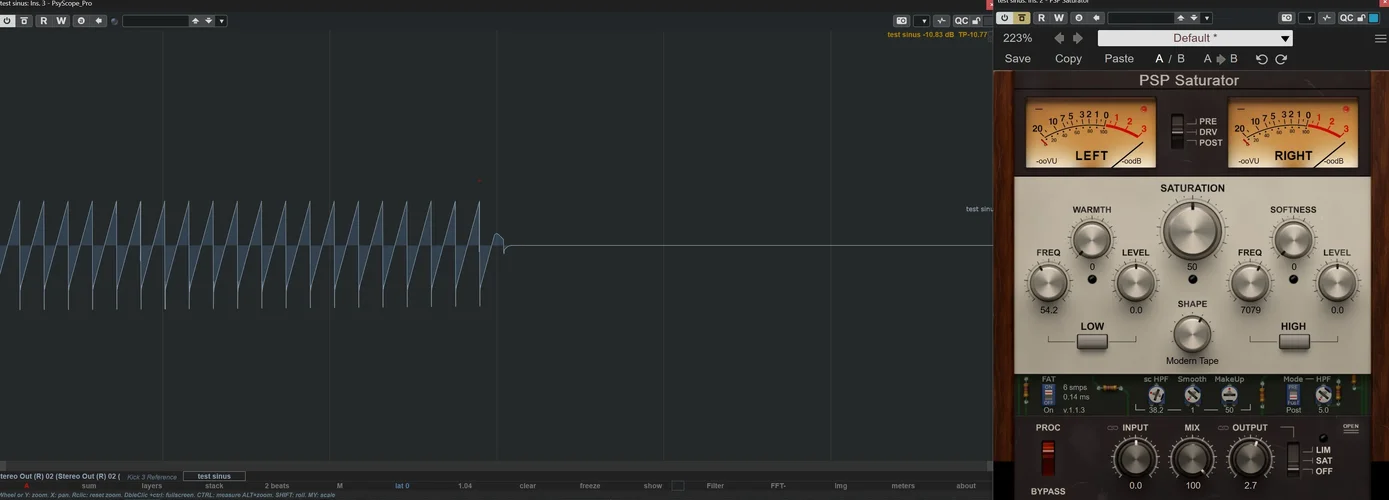Enable Read automation R in PSP Saturator window
The width and height of the screenshot is (1389, 500).
(x=1041, y=18)
